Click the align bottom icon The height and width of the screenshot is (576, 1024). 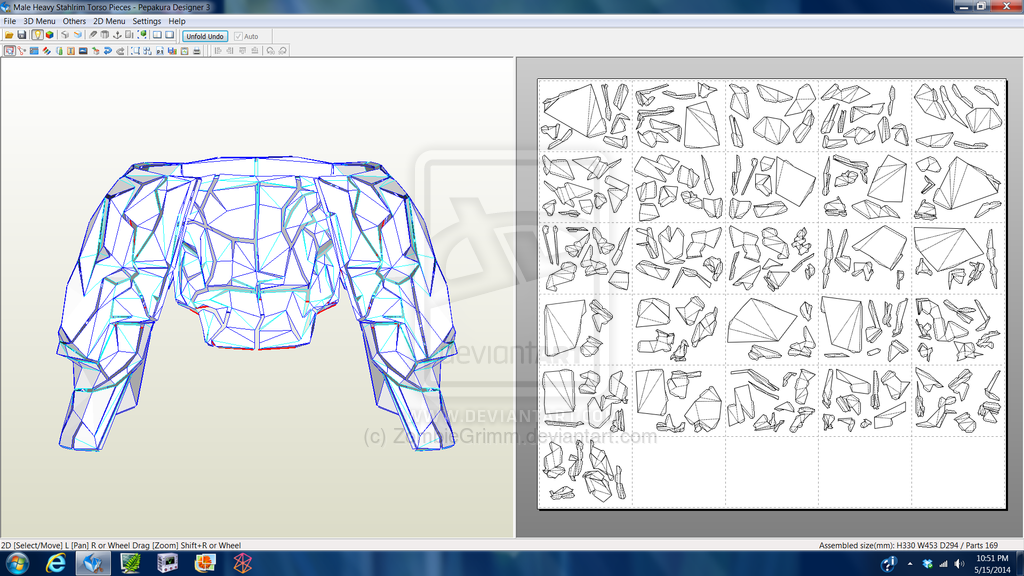point(255,51)
